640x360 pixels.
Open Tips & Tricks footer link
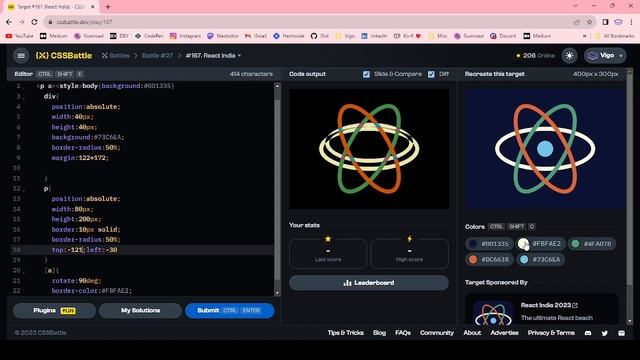345,333
